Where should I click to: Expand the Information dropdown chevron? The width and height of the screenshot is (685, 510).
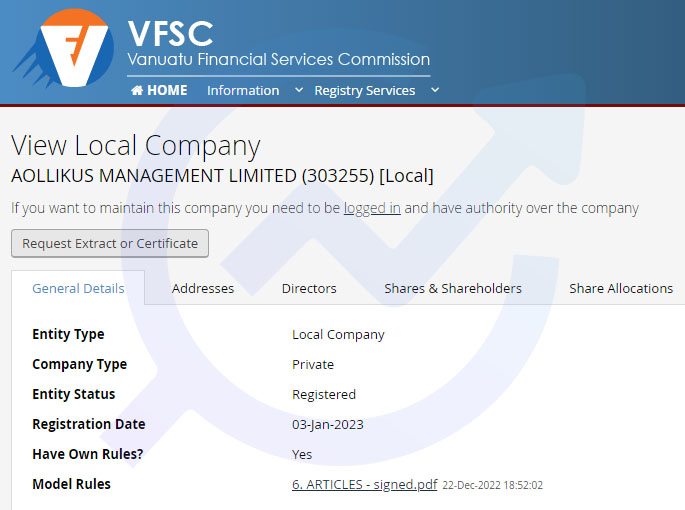click(x=299, y=90)
